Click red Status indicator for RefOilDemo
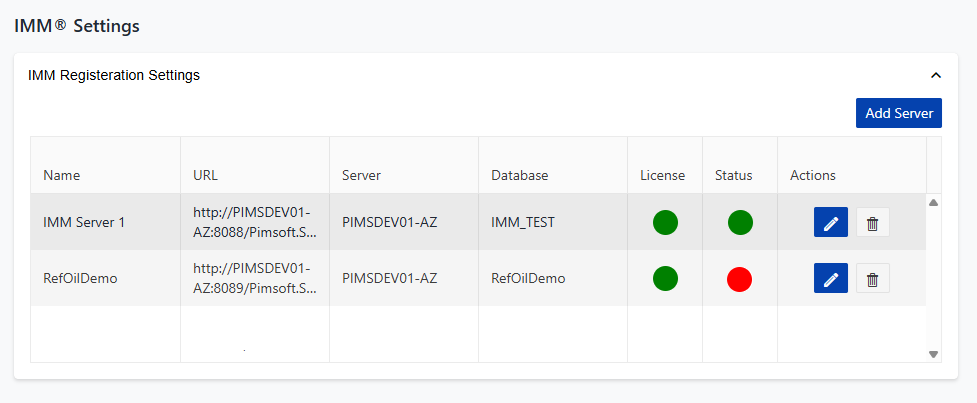 click(x=740, y=278)
